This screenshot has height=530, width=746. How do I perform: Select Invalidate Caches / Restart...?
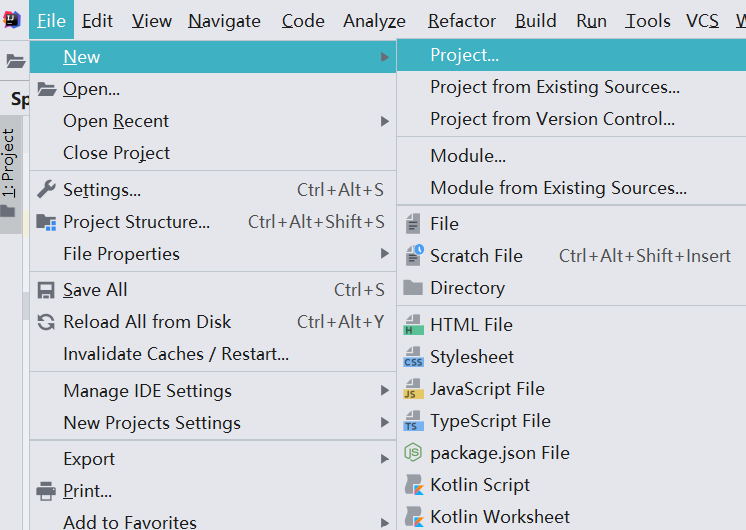[x=175, y=354]
